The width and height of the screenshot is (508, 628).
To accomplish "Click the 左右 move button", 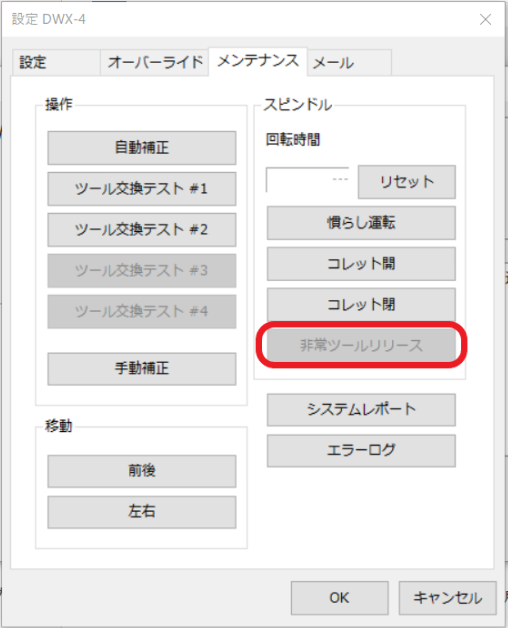I will pos(142,512).
